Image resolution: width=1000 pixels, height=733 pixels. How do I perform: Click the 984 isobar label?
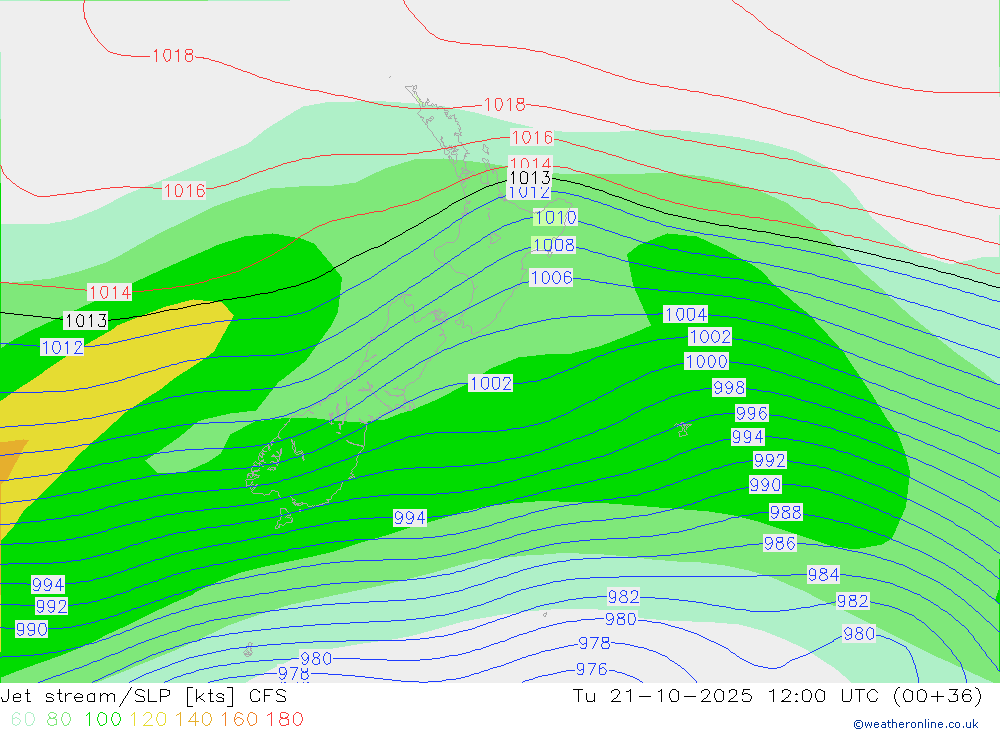[823, 575]
